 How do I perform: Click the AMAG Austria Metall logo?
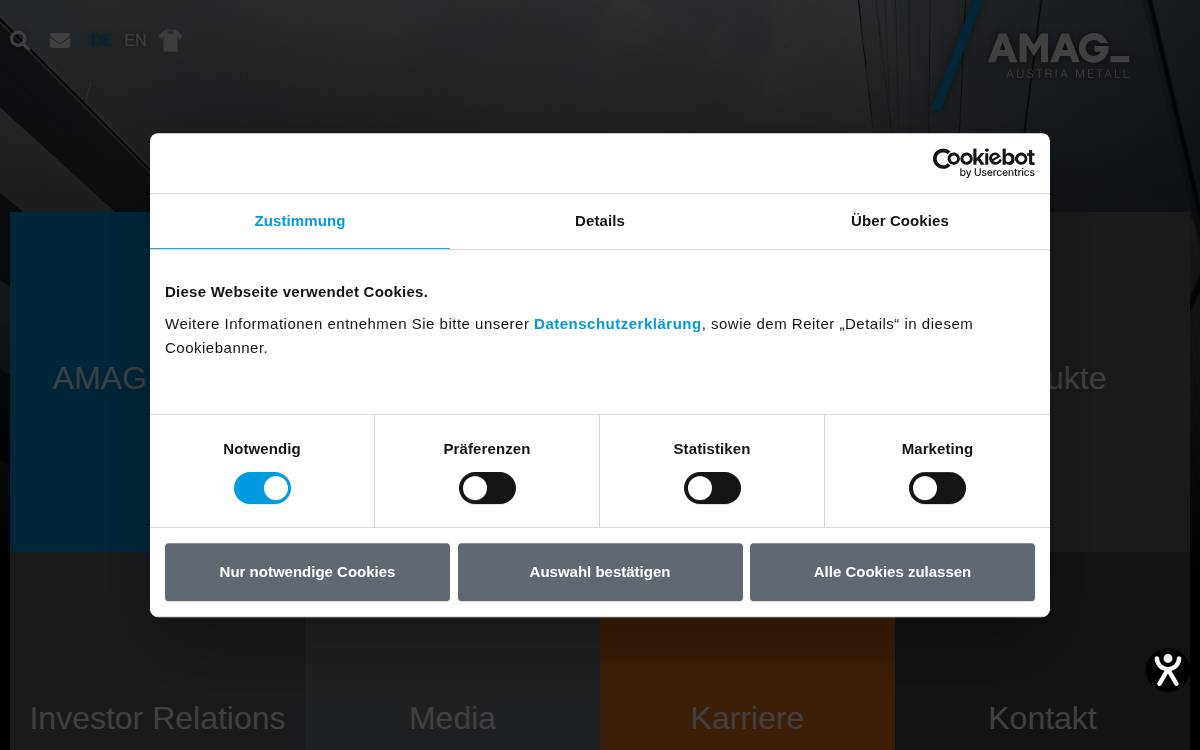pos(1058,55)
